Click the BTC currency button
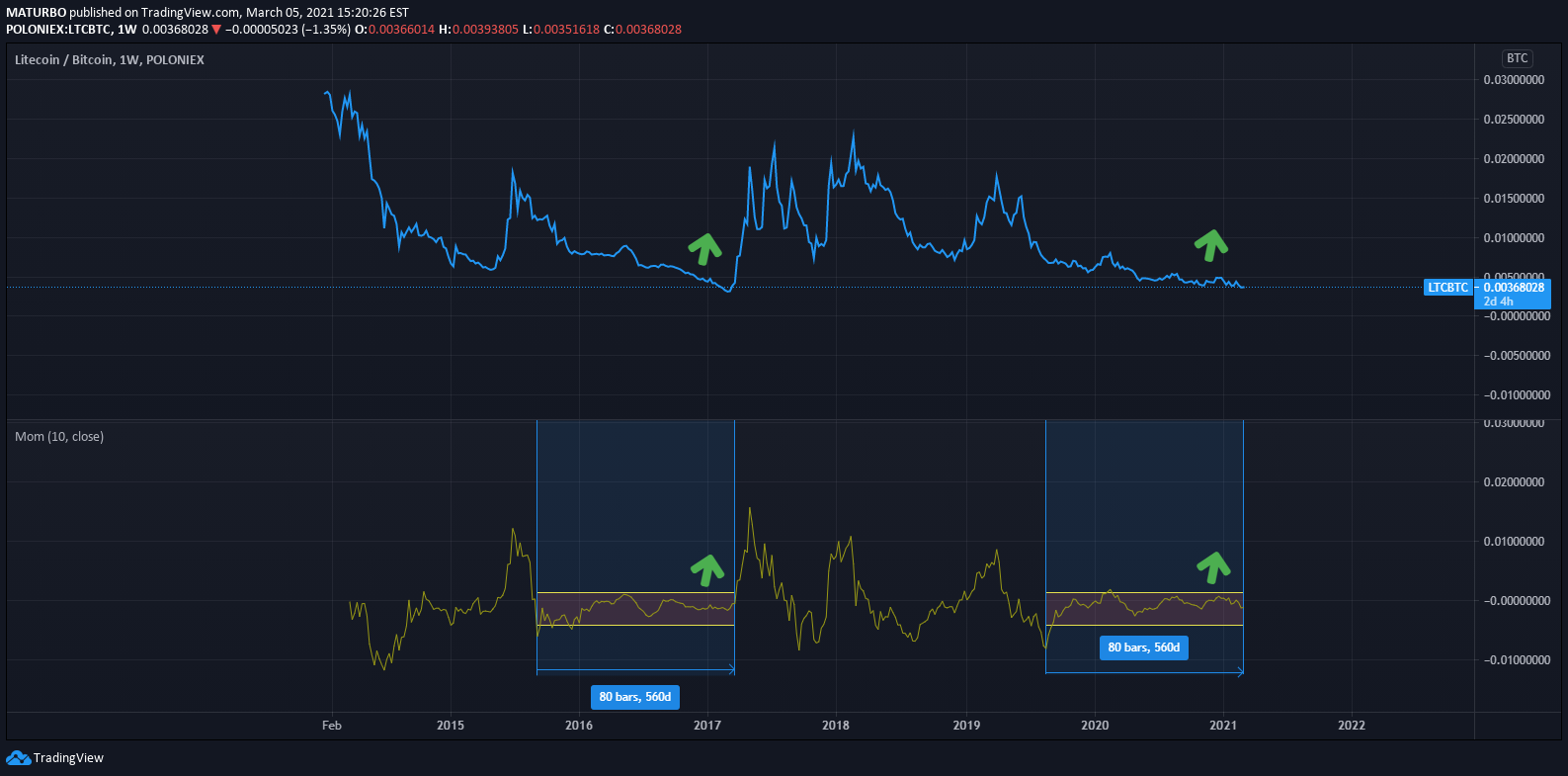1568x776 pixels. (1517, 58)
